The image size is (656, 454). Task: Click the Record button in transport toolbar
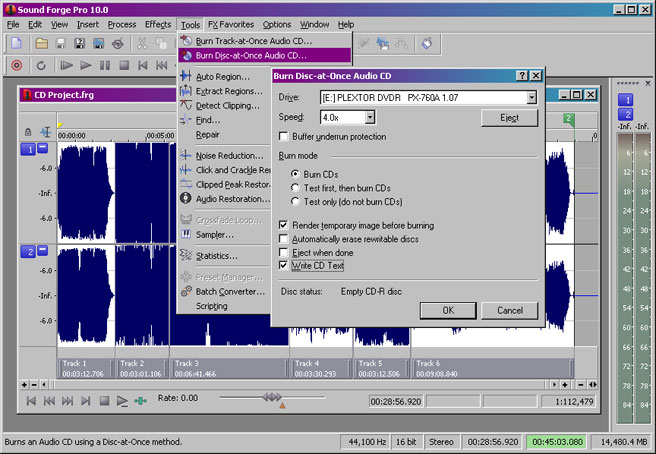17,65
